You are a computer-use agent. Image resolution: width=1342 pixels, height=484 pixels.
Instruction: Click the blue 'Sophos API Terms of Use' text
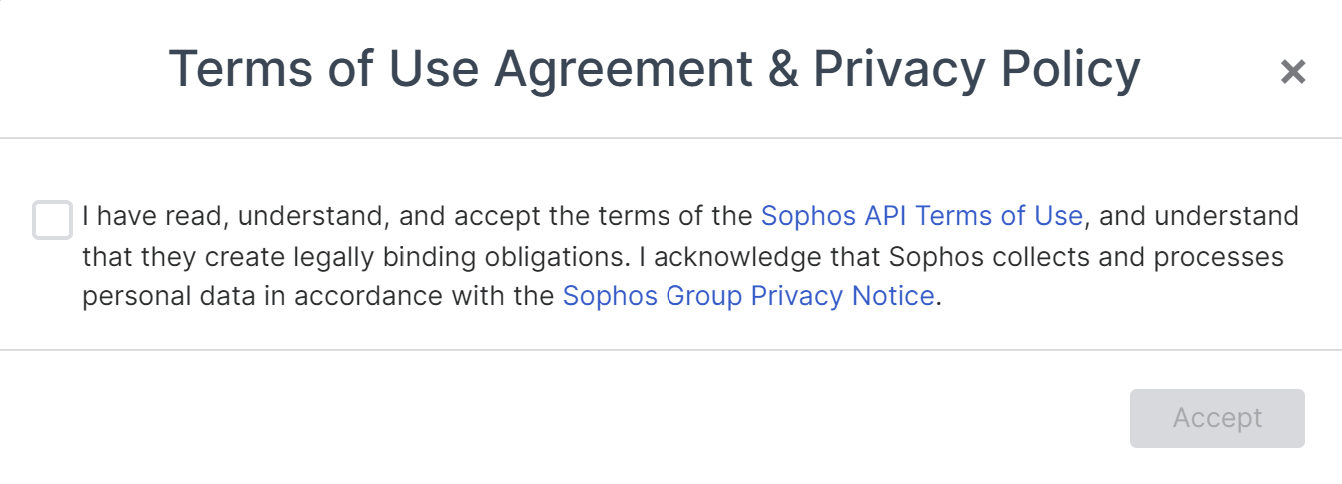[921, 216]
